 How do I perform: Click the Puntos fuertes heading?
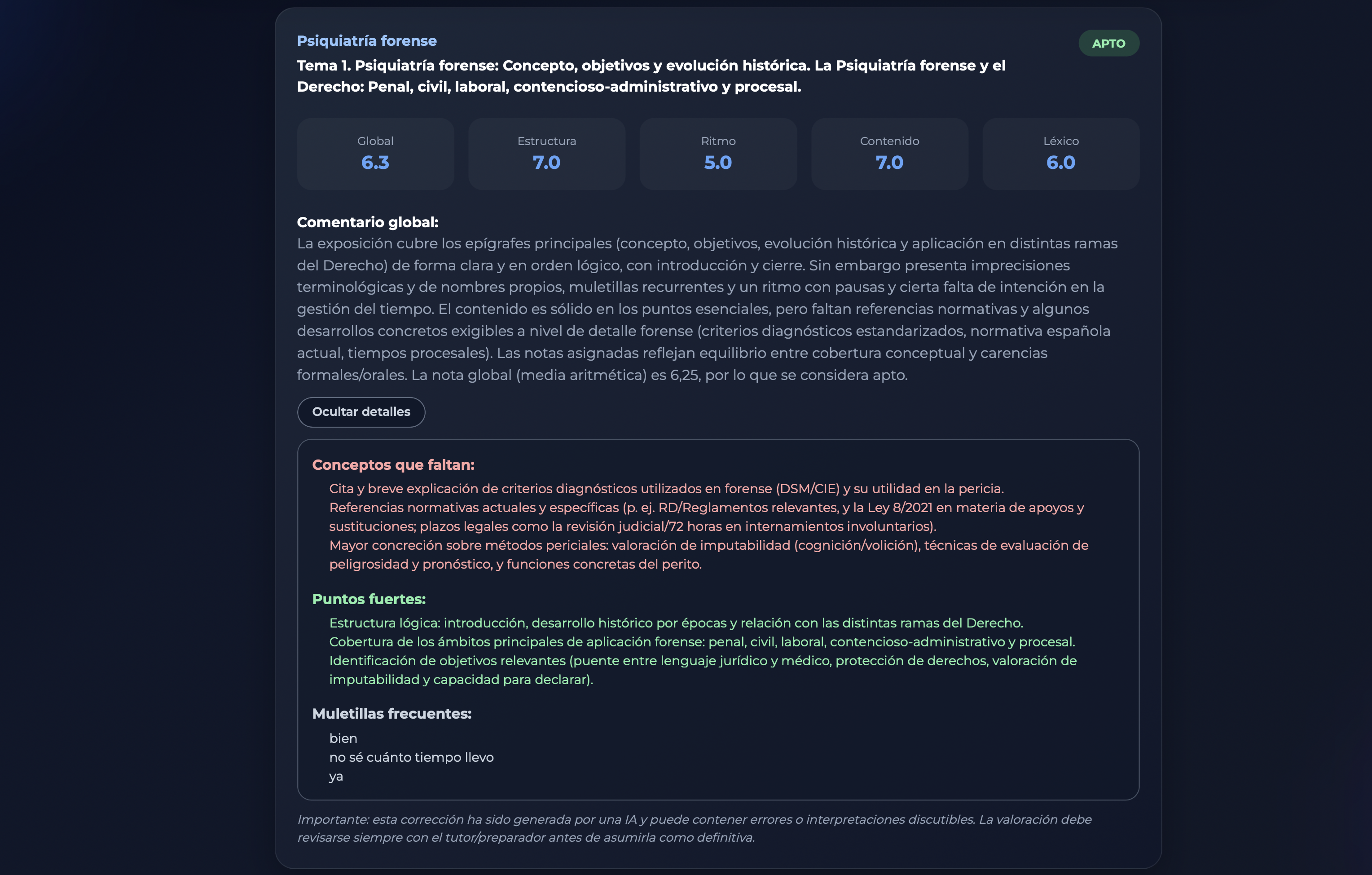pos(369,599)
